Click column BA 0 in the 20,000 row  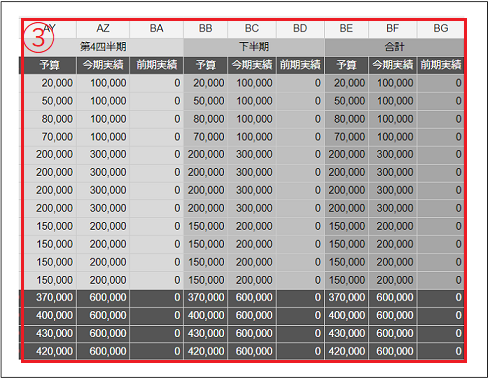(x=156, y=83)
